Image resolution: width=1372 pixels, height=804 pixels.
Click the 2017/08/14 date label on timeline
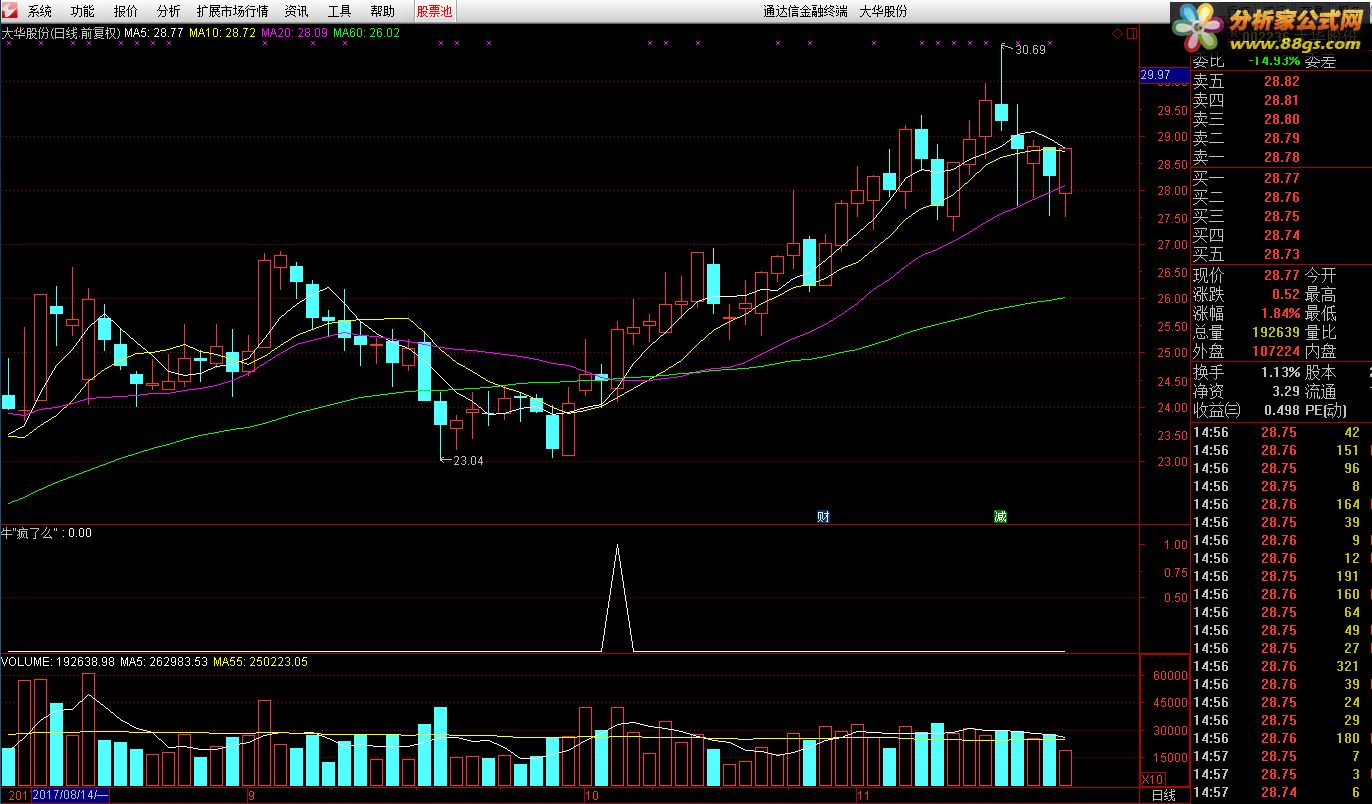pyautogui.click(x=70, y=795)
